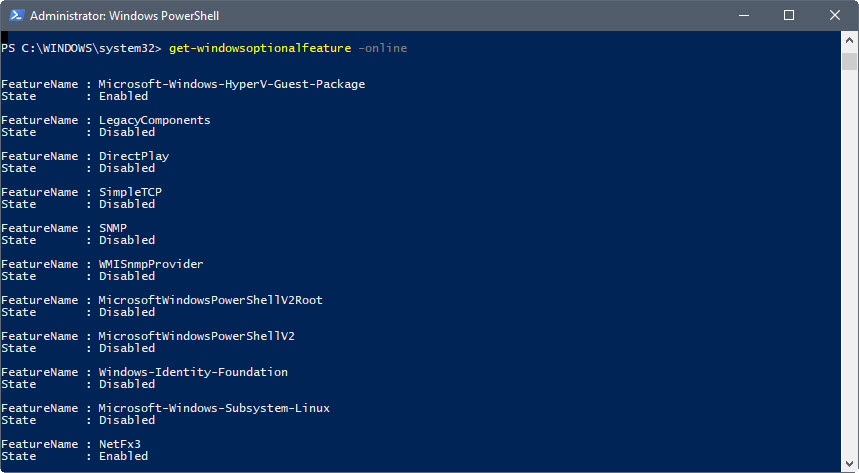Image resolution: width=859 pixels, height=473 pixels.
Task: Maximize the PowerShell window
Action: (x=789, y=15)
